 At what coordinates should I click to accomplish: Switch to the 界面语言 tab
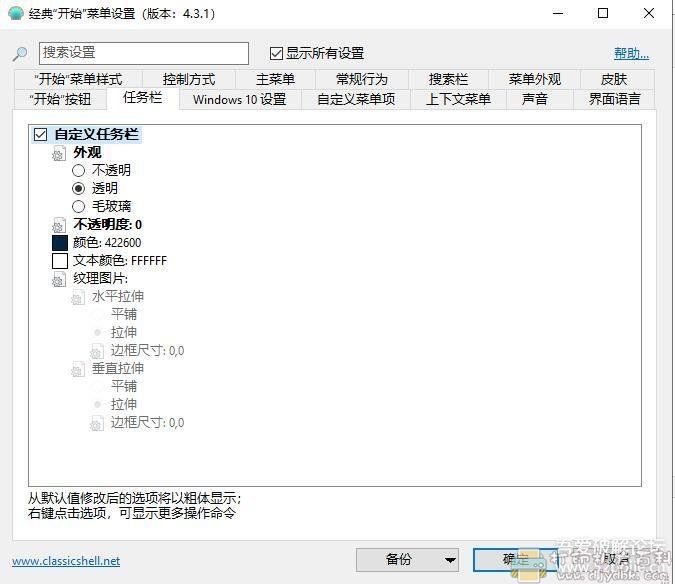pos(614,99)
